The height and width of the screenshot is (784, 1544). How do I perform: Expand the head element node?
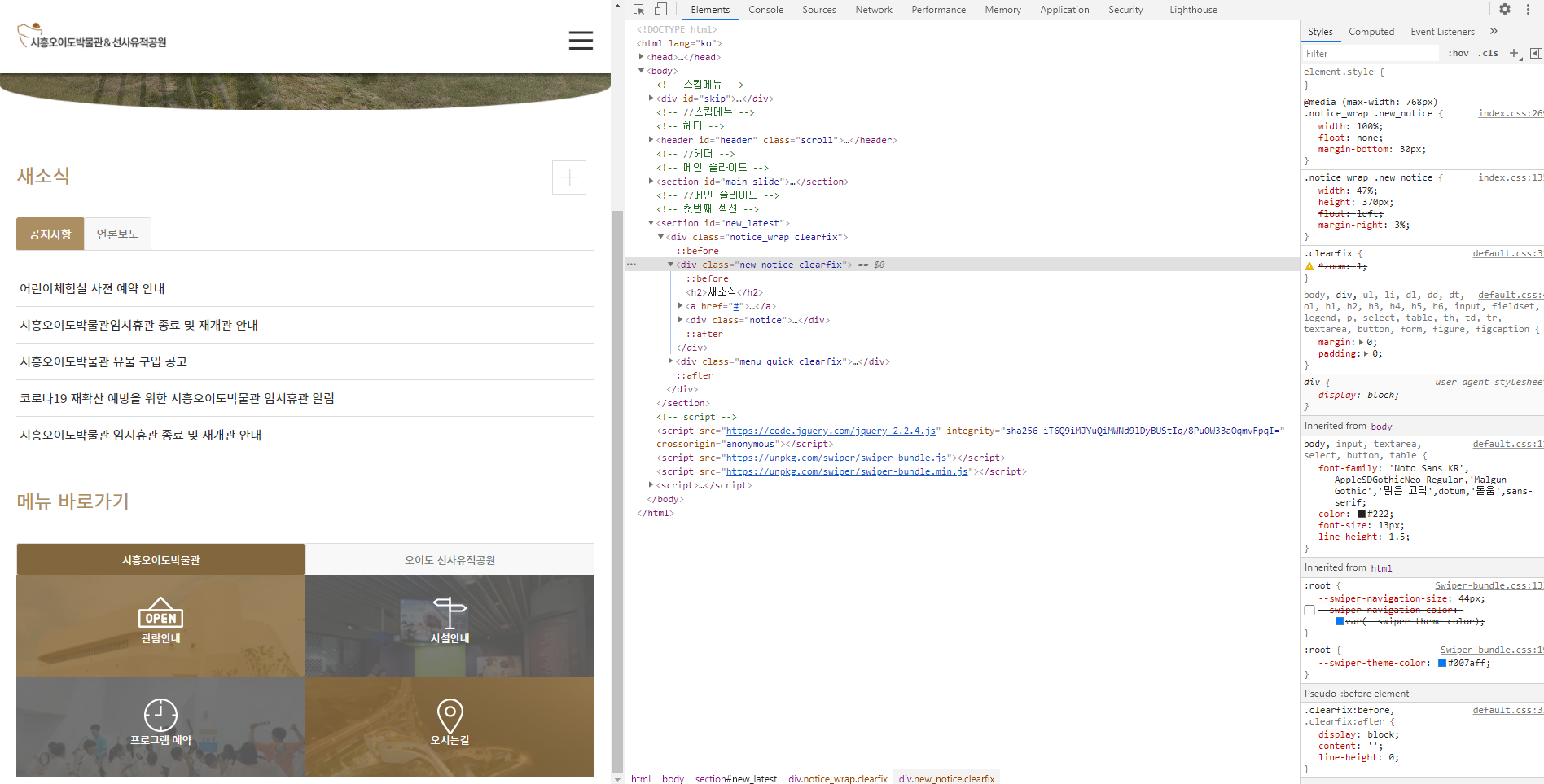[642, 57]
